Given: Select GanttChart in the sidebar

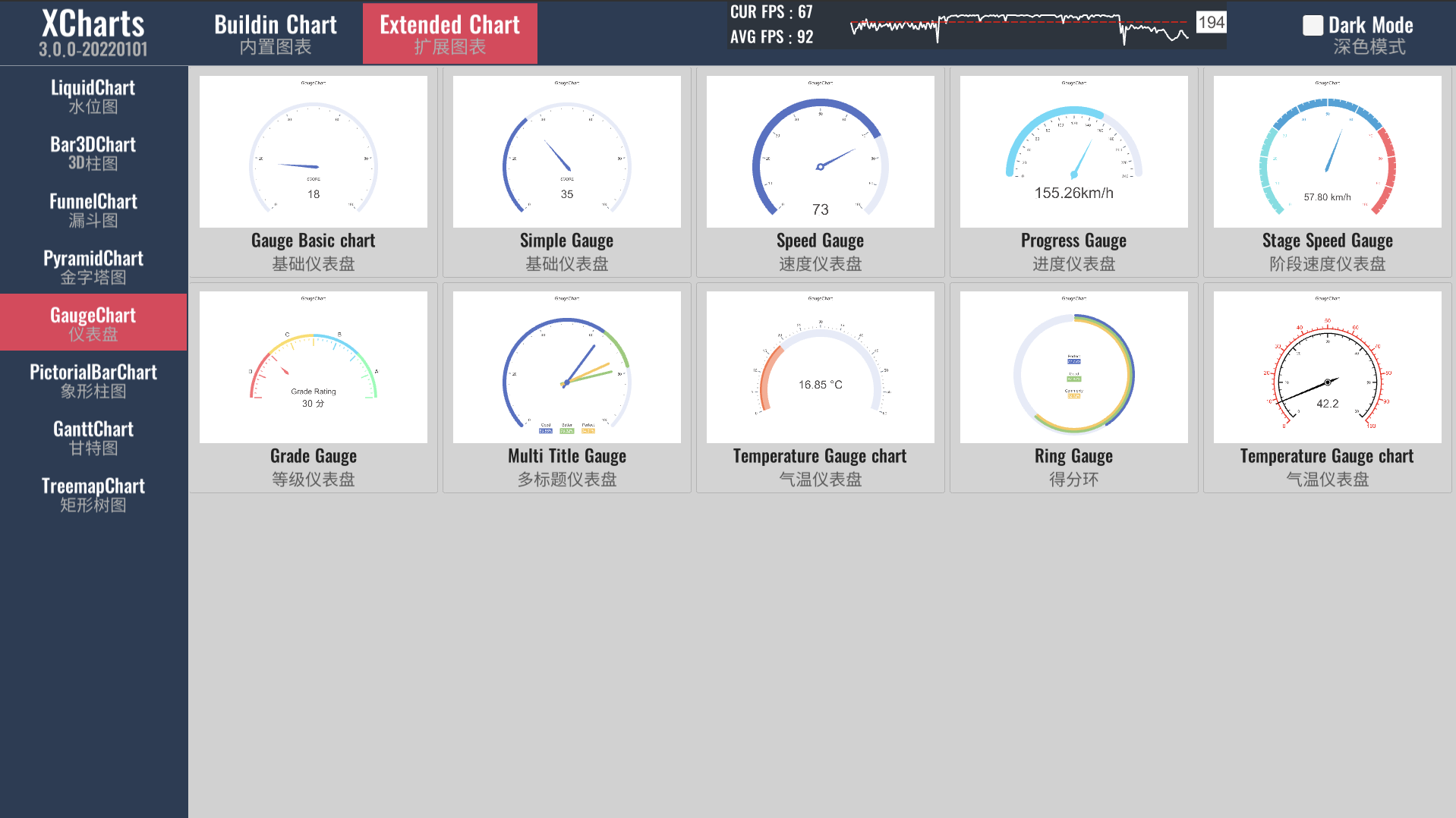Looking at the screenshot, I should (93, 437).
